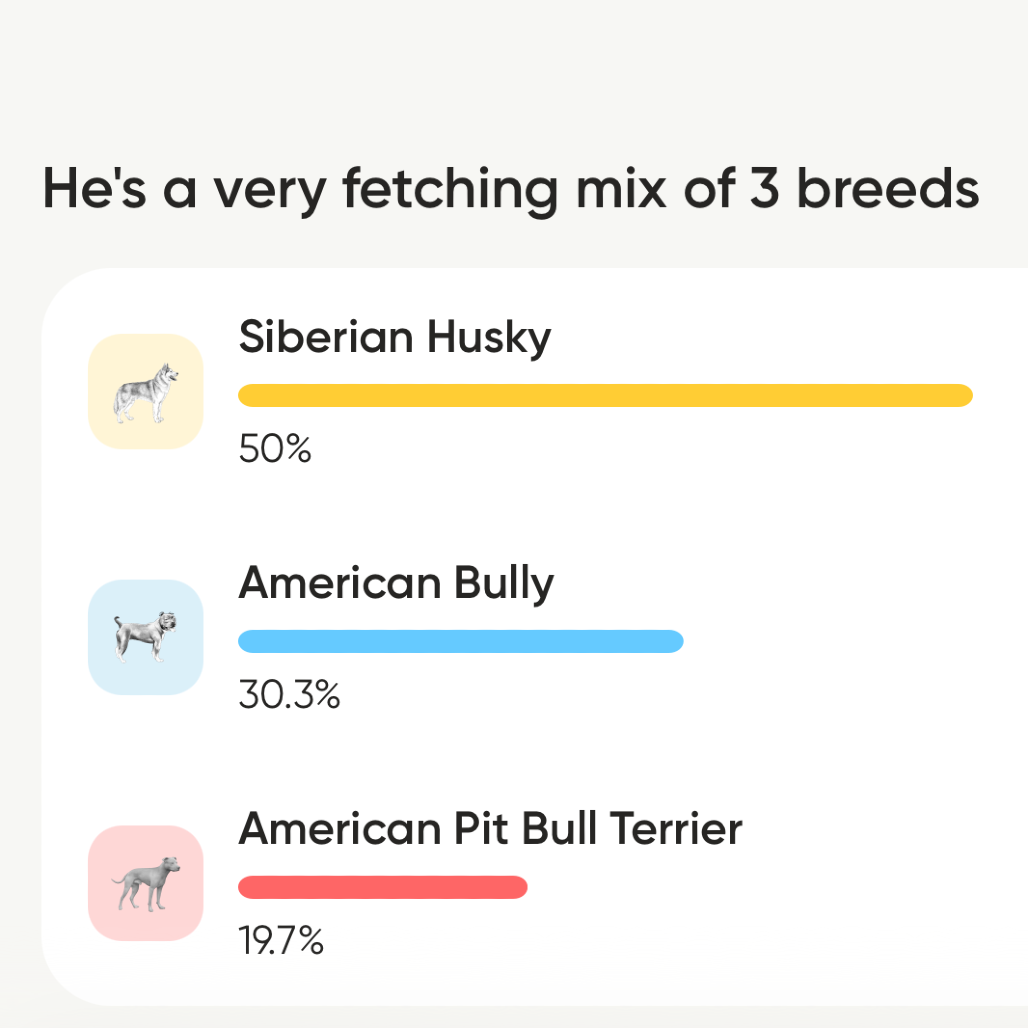Select the Siberian Husky breed name

395,338
